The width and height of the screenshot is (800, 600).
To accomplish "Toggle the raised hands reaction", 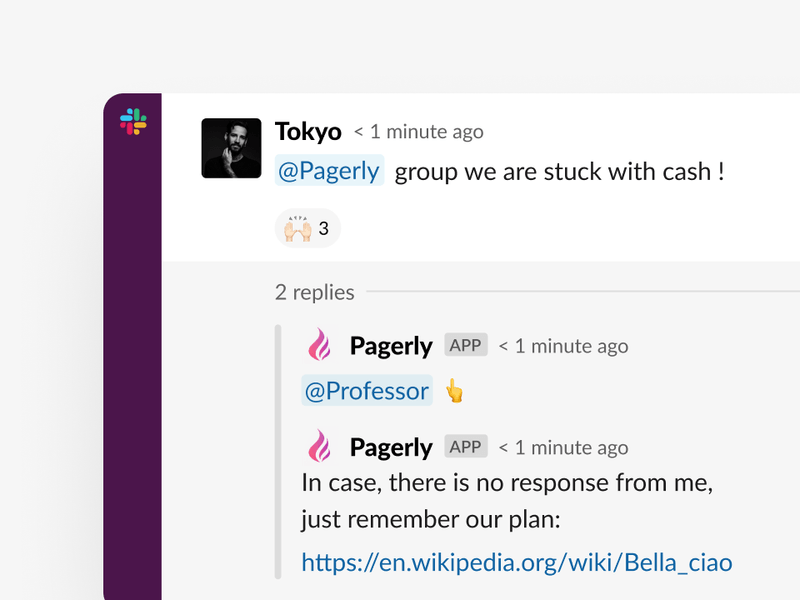I will coord(308,228).
